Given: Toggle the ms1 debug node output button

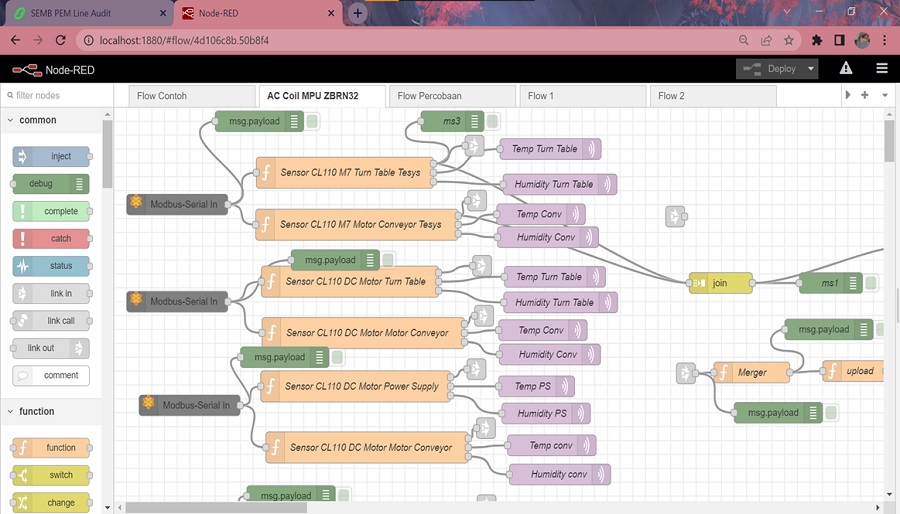Looking at the screenshot, I should pyautogui.click(x=871, y=283).
